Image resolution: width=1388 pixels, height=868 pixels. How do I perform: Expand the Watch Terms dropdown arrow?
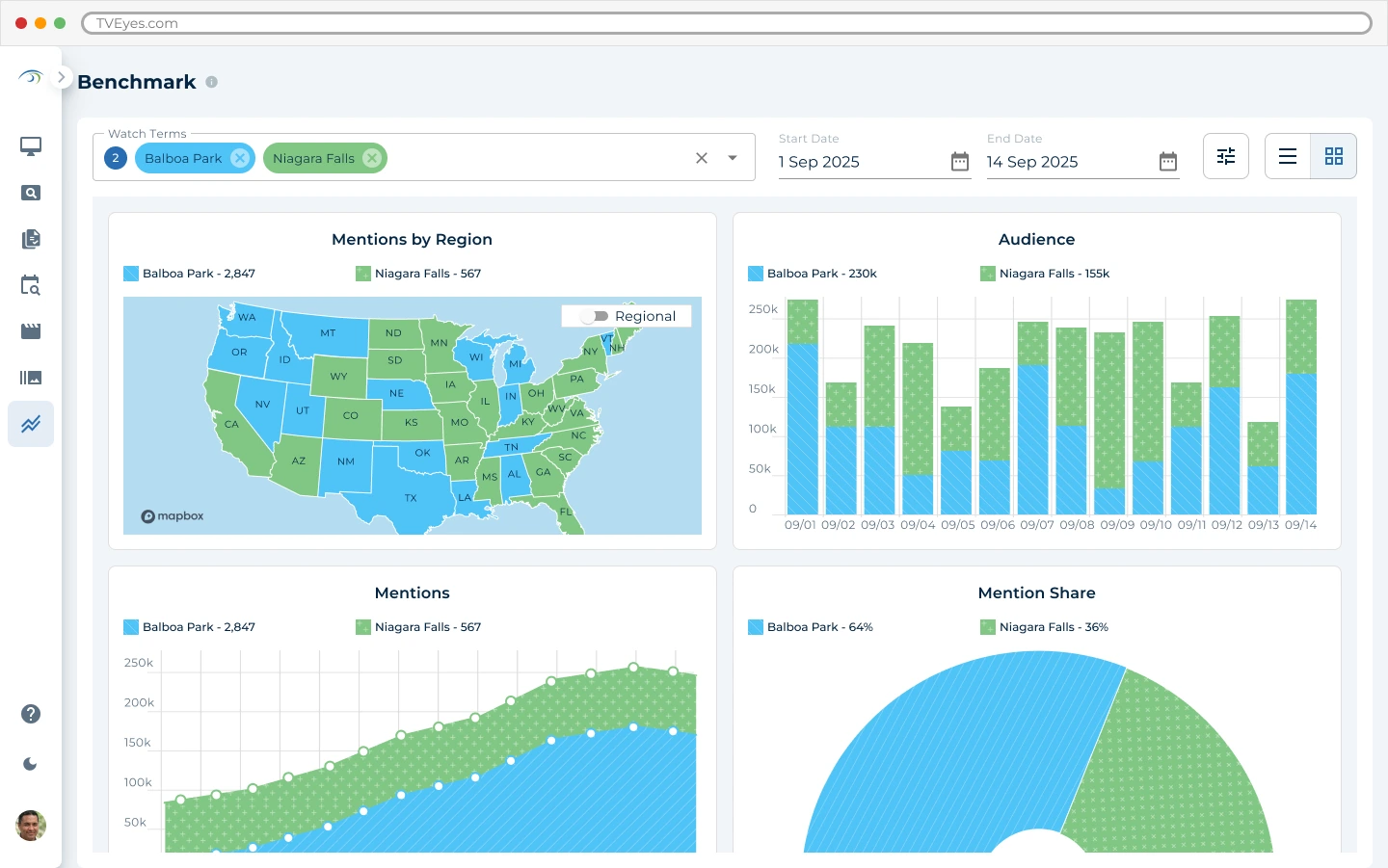point(733,158)
